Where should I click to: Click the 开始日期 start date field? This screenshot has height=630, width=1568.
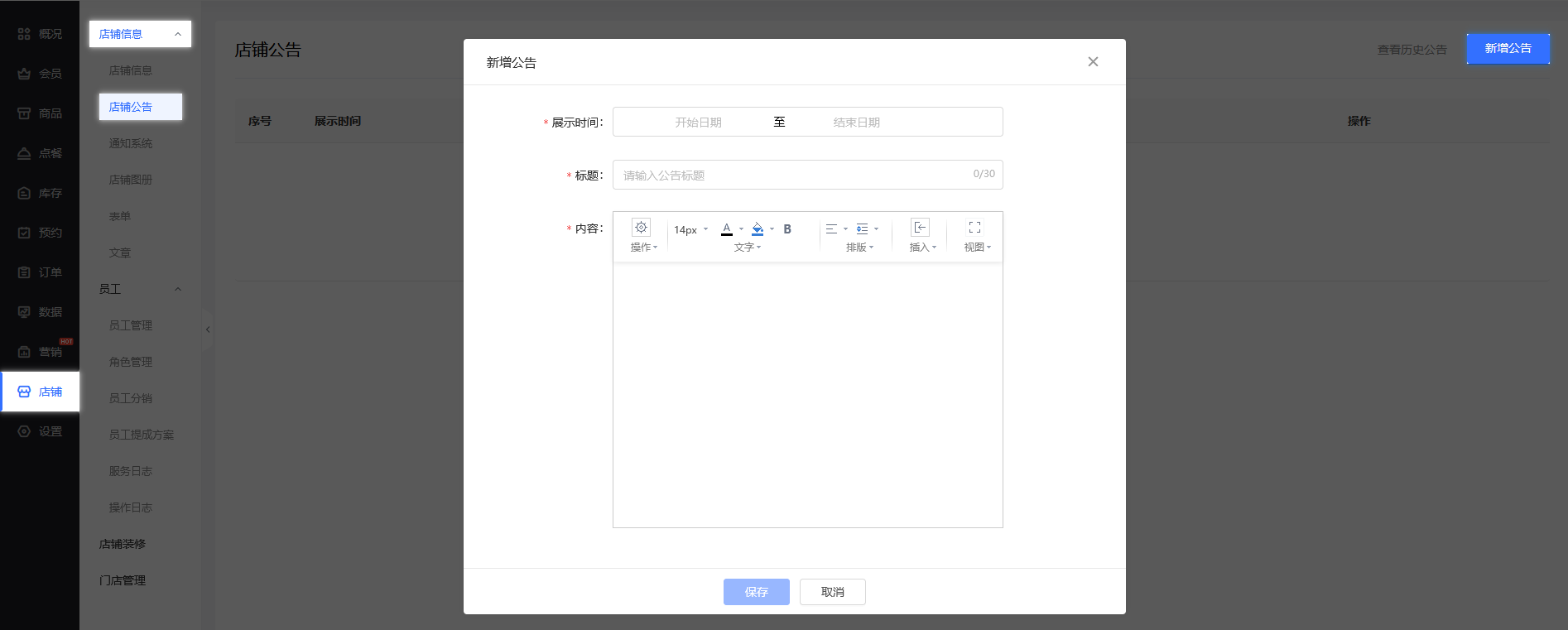698,123
